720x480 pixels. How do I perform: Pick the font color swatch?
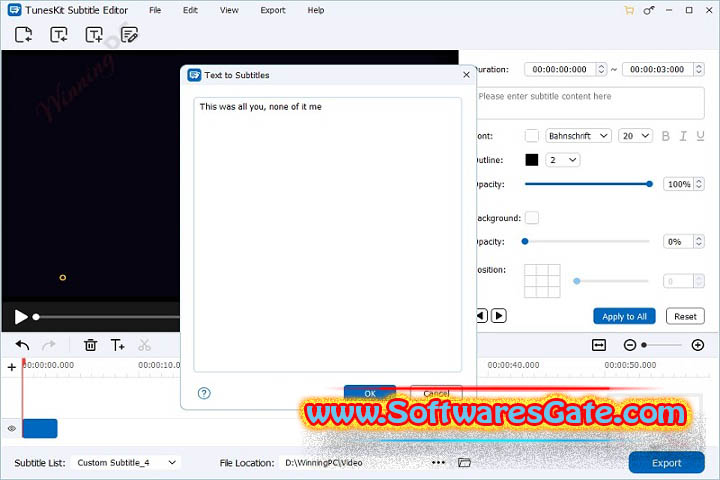pos(532,136)
